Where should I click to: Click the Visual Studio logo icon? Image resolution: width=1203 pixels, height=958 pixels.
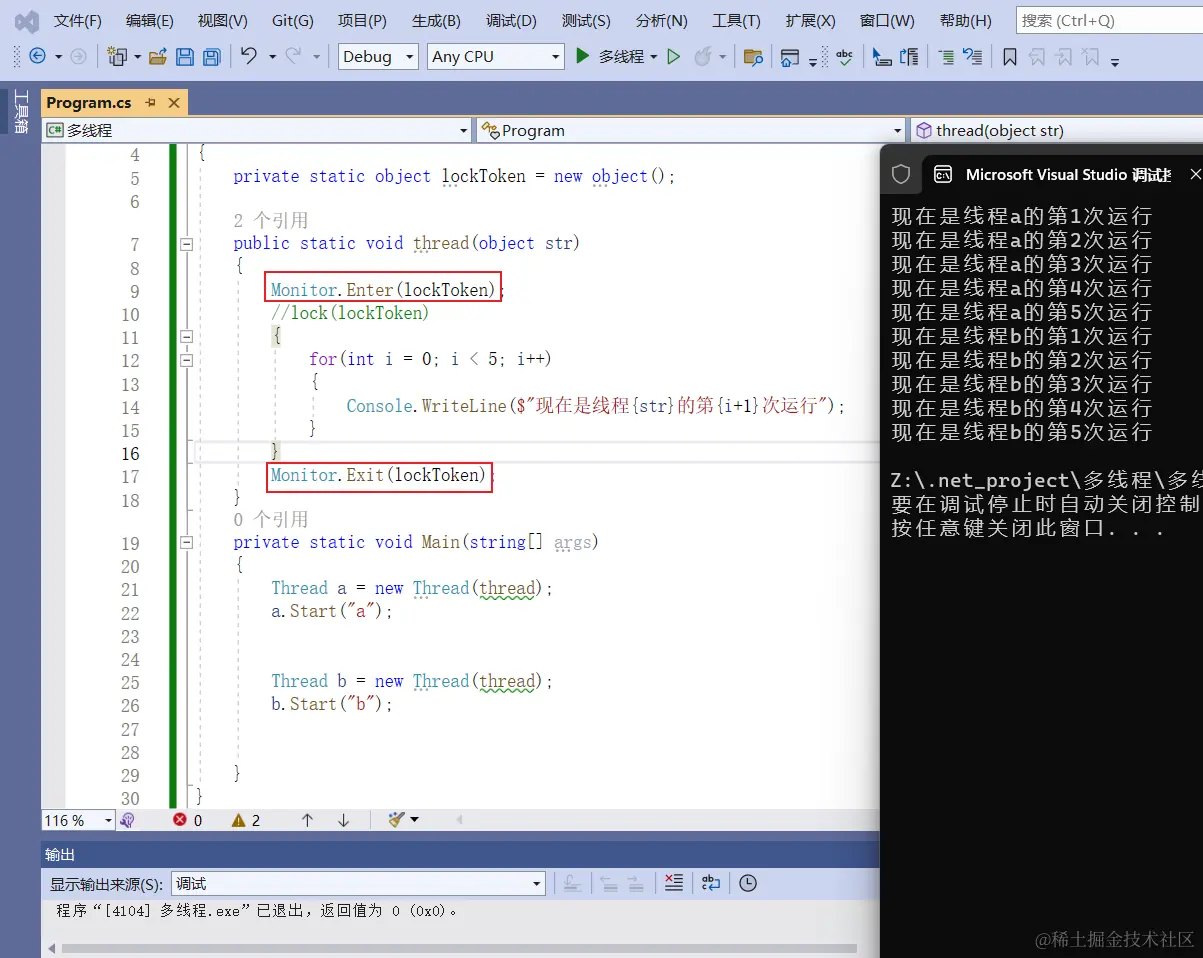[27, 21]
